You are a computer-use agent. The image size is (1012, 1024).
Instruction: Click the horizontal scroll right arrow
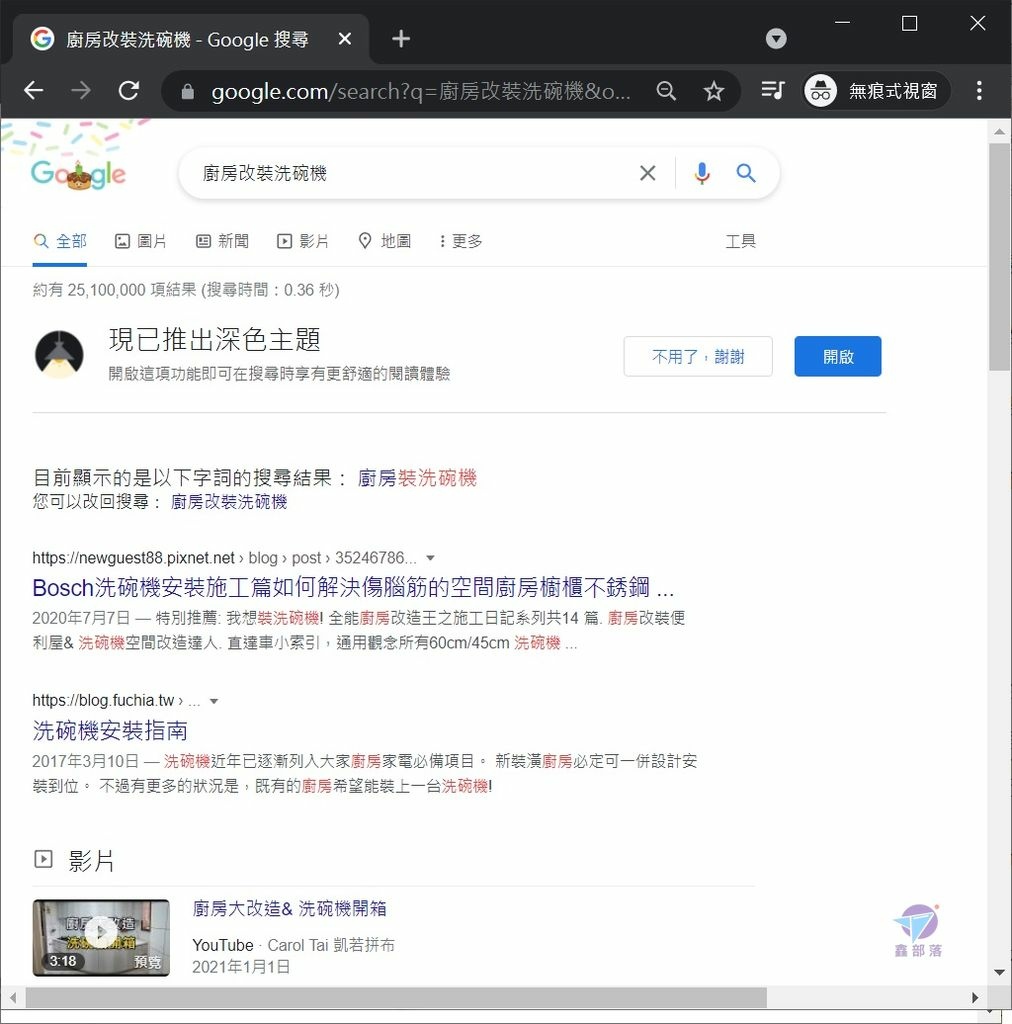(x=975, y=998)
